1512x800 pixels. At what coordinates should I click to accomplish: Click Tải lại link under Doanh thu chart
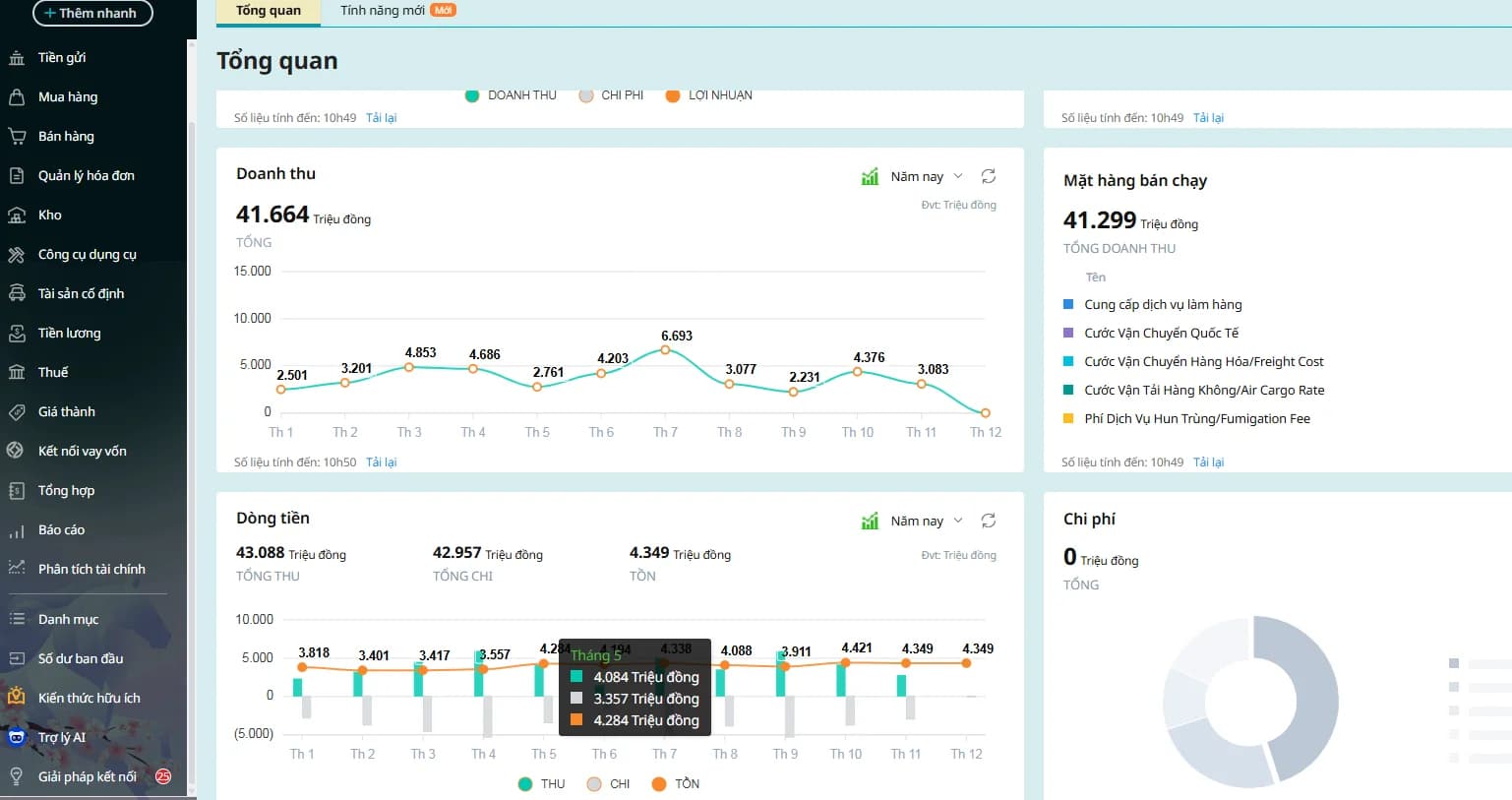[381, 462]
